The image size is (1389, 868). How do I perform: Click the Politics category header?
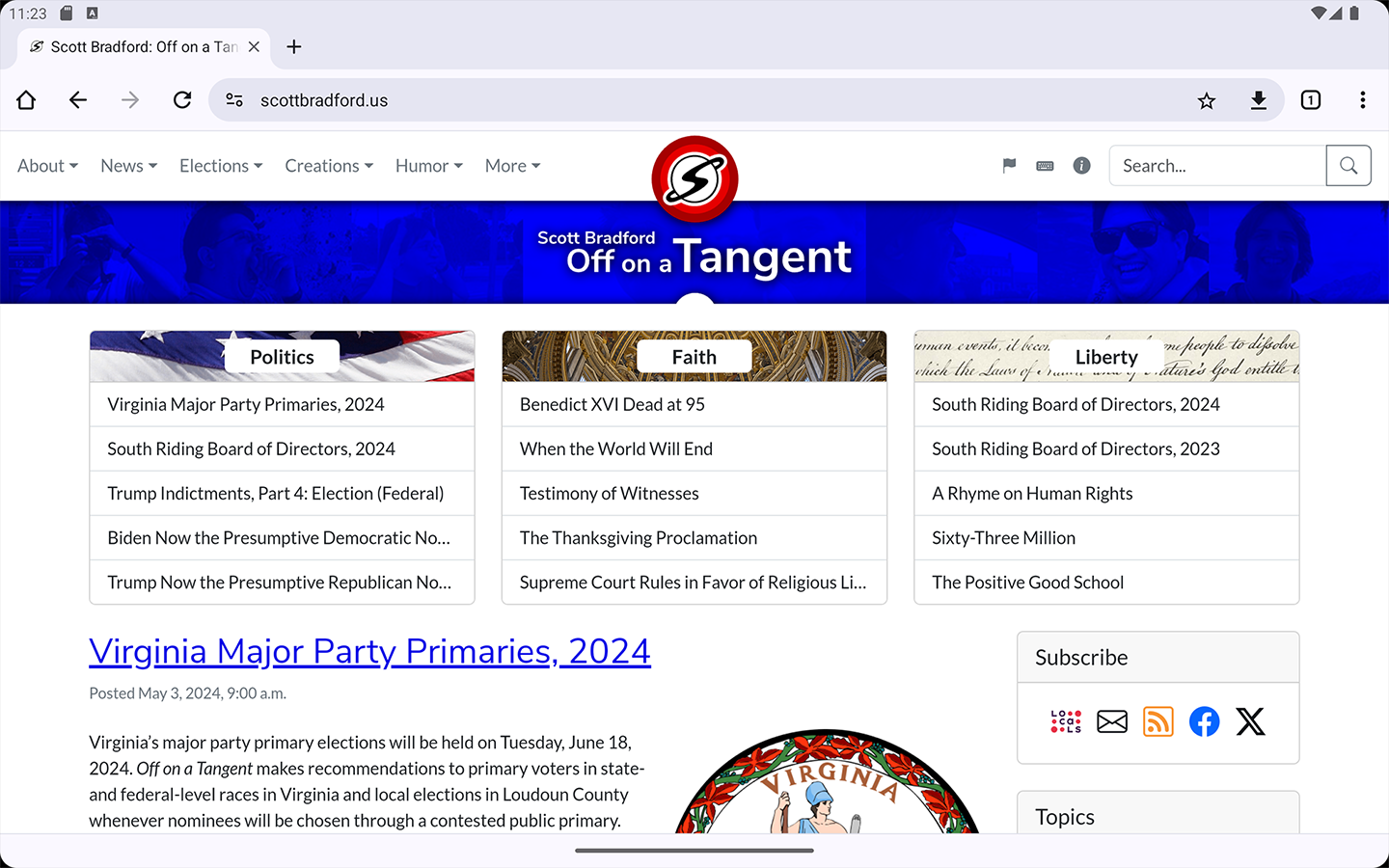282,357
